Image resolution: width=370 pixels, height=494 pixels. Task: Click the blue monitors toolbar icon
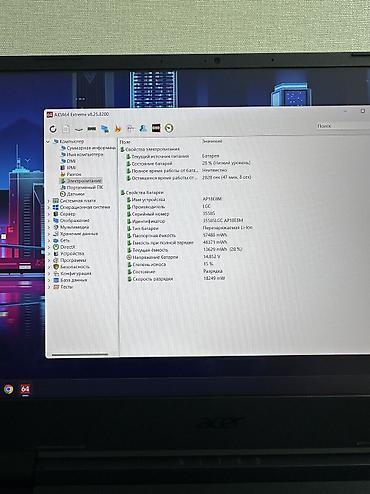click(105, 128)
